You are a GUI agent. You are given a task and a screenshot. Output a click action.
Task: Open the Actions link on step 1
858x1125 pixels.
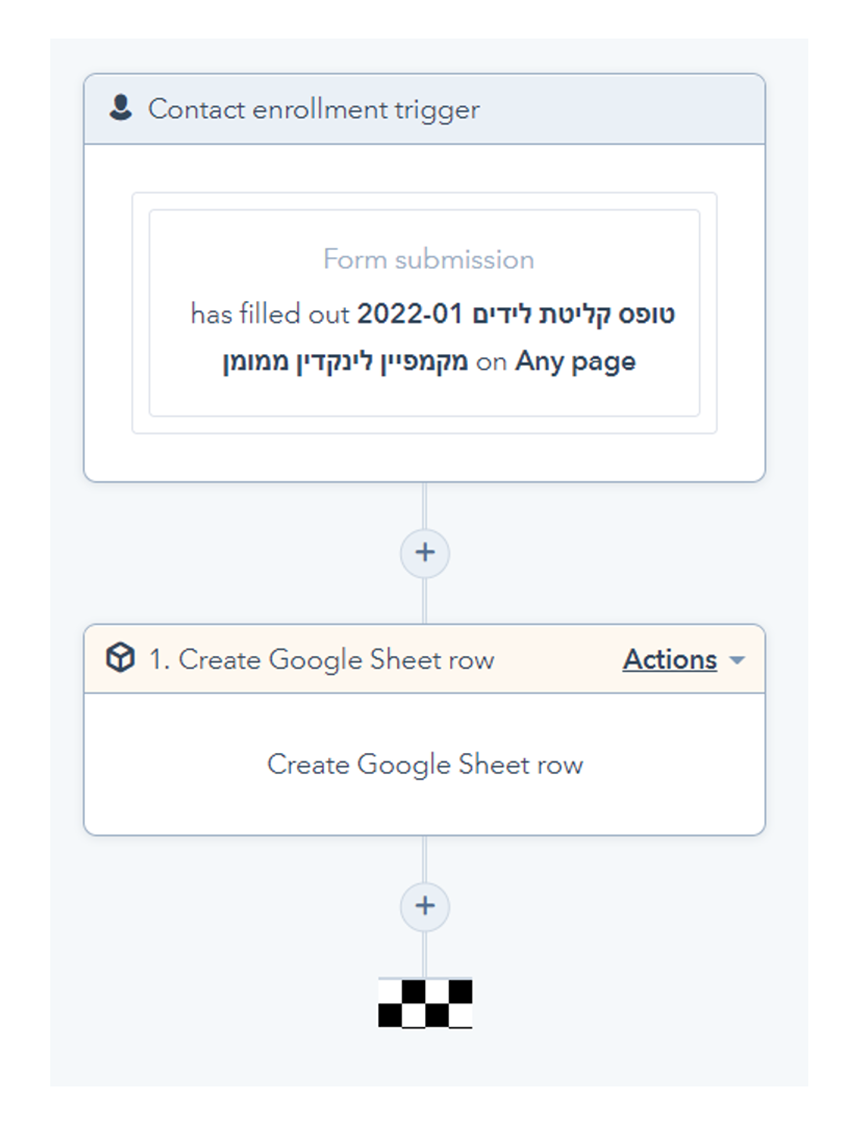[669, 659]
